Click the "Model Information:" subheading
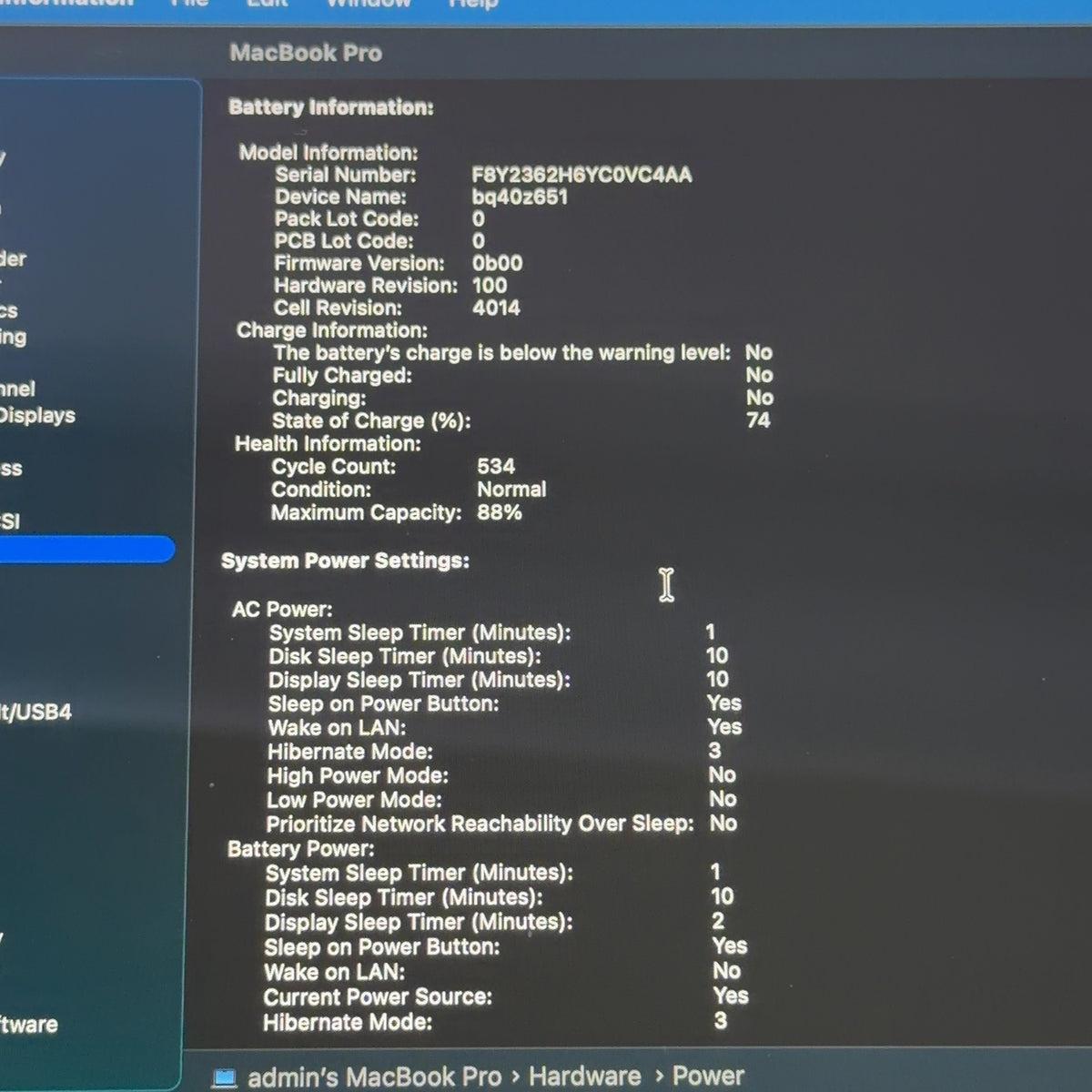 coord(328,152)
